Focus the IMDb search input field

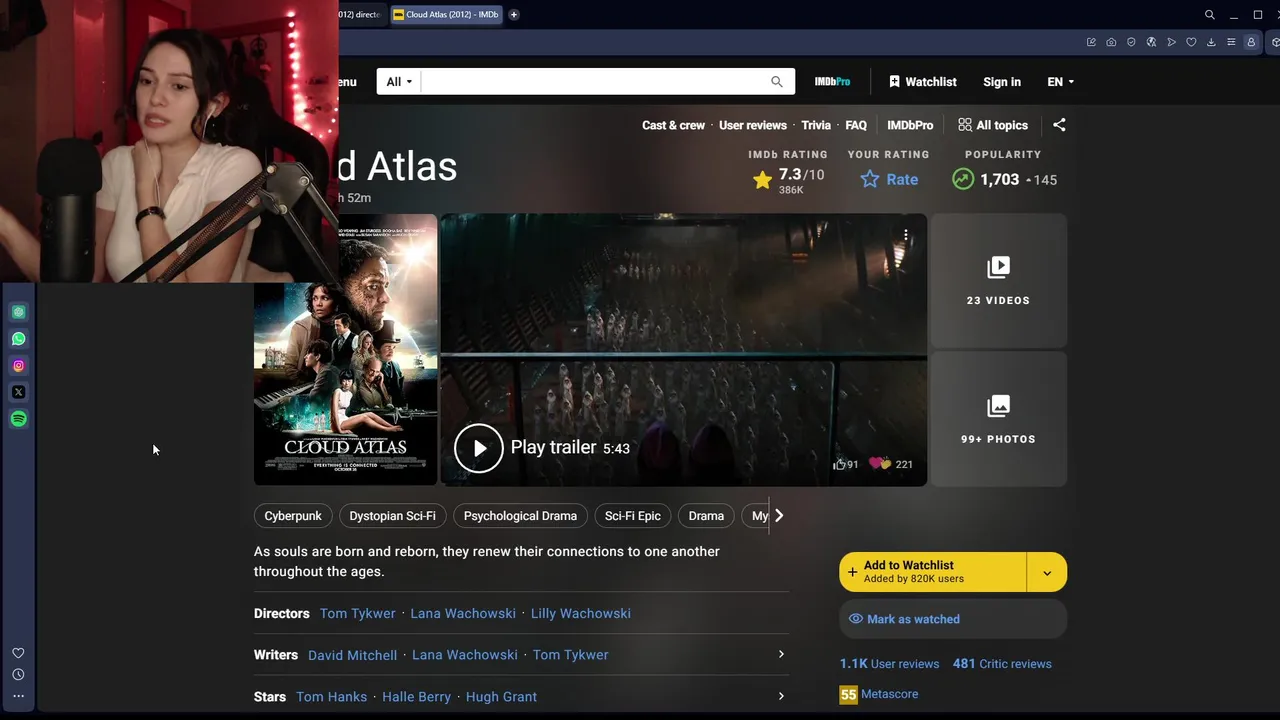(x=594, y=82)
